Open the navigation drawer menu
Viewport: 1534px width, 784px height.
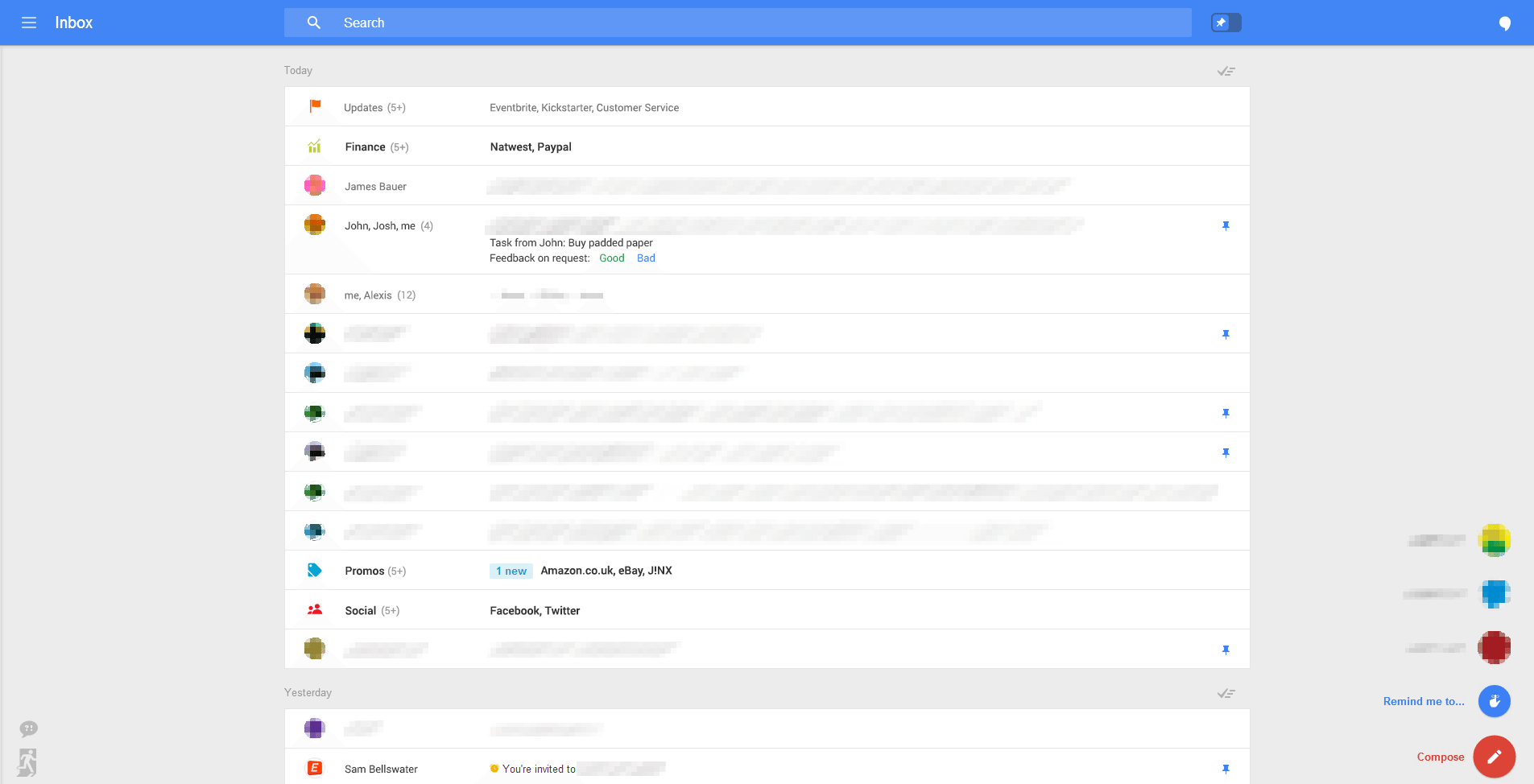(x=29, y=23)
